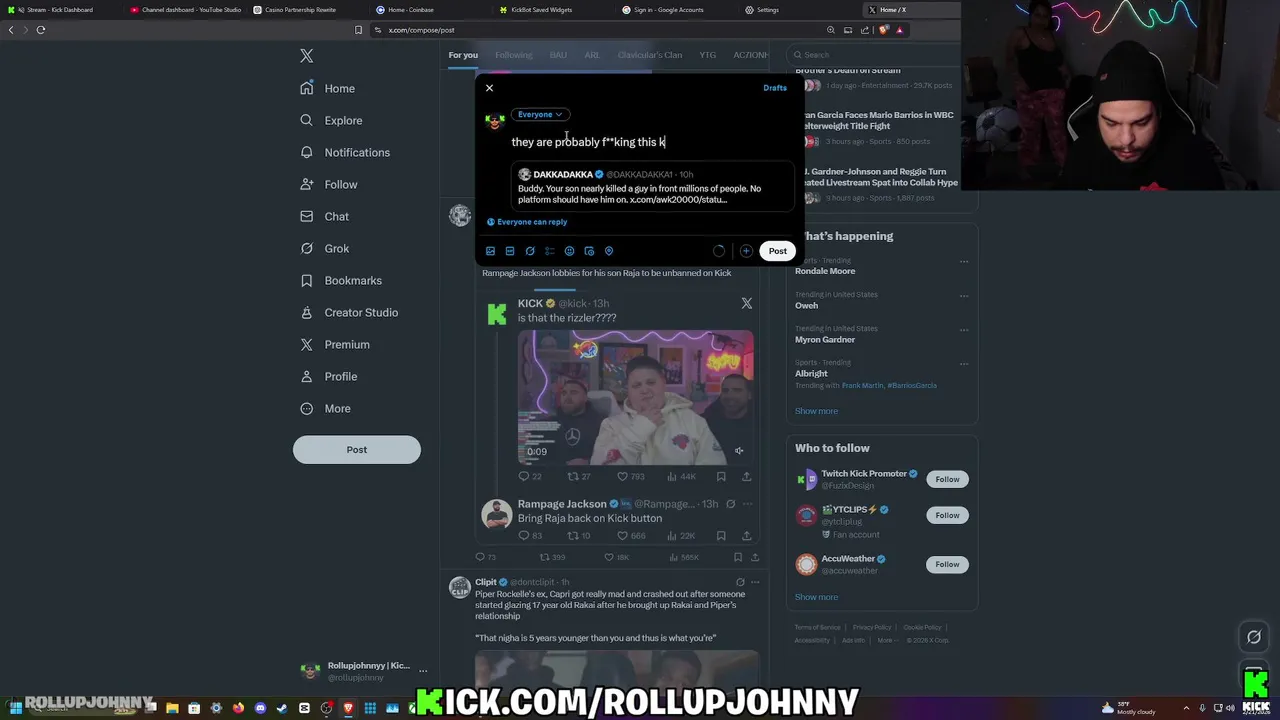
Task: Play the KICK rizzler video
Action: [635, 397]
